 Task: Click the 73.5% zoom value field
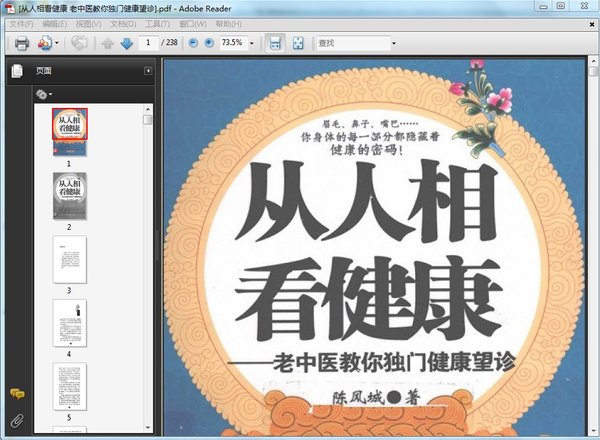233,42
